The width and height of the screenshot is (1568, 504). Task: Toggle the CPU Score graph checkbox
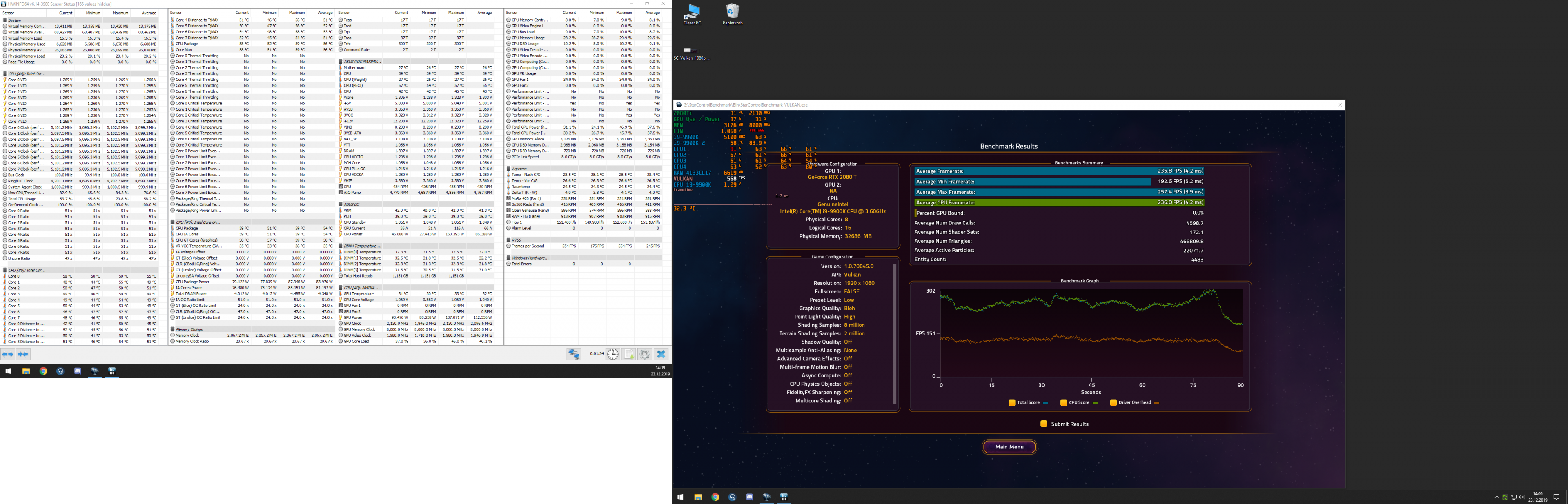pyautogui.click(x=1064, y=402)
